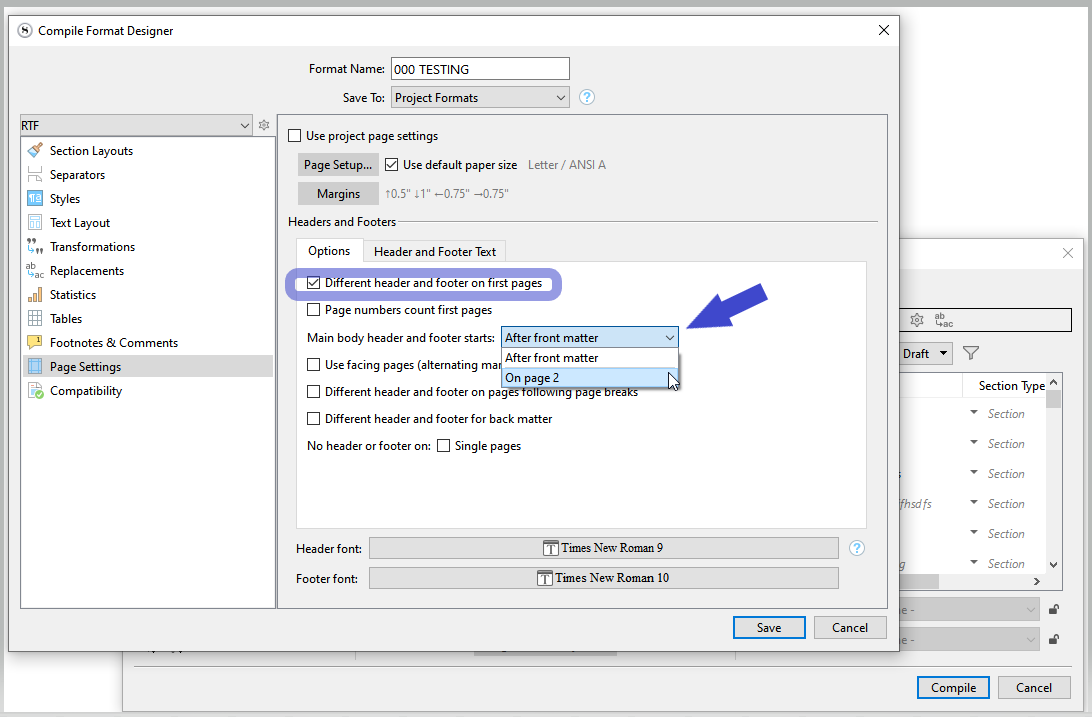Click help icon beside Header font
The width and height of the screenshot is (1092, 717).
click(857, 548)
